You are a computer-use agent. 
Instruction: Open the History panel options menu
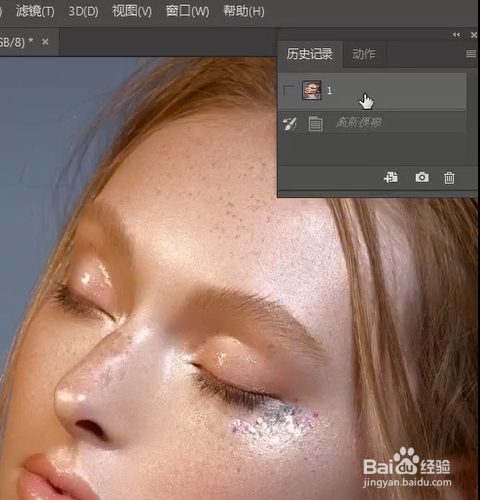(471, 54)
